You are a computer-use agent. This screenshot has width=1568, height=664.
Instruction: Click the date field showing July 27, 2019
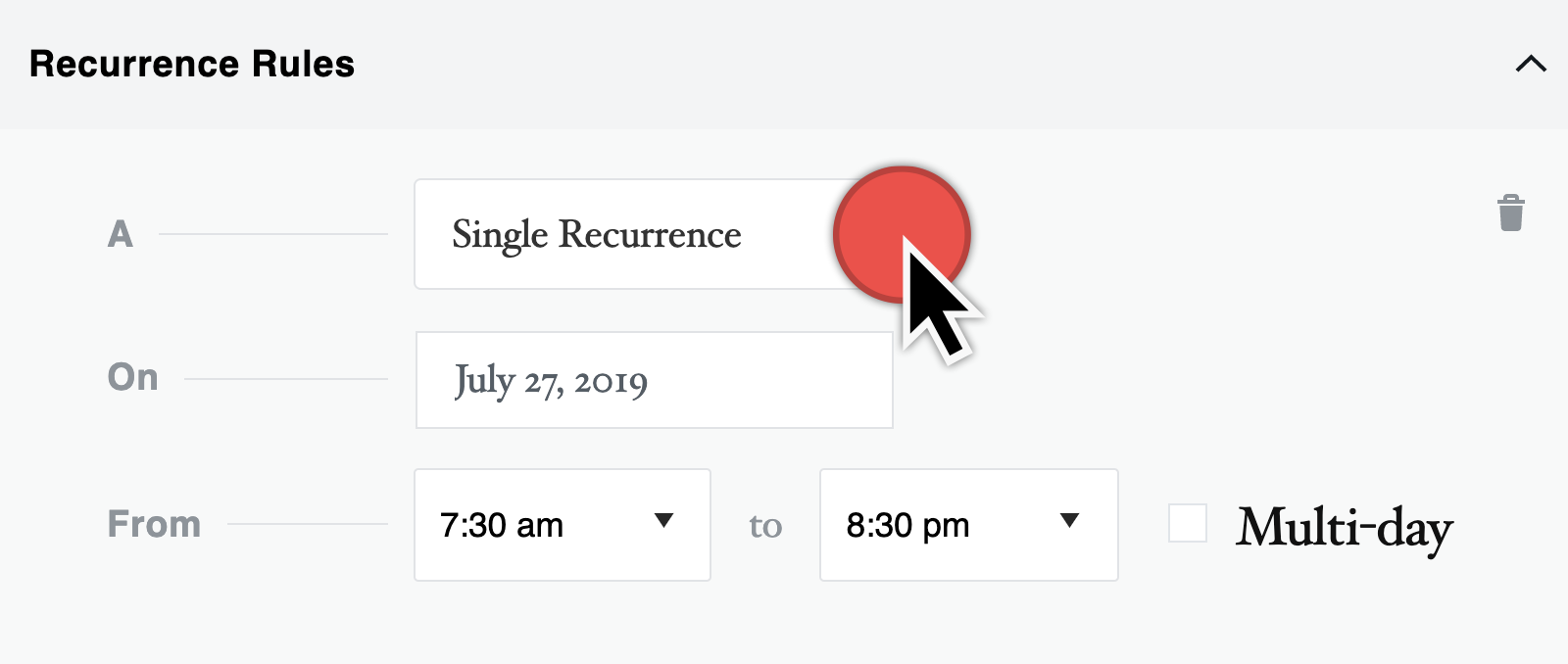click(x=655, y=380)
